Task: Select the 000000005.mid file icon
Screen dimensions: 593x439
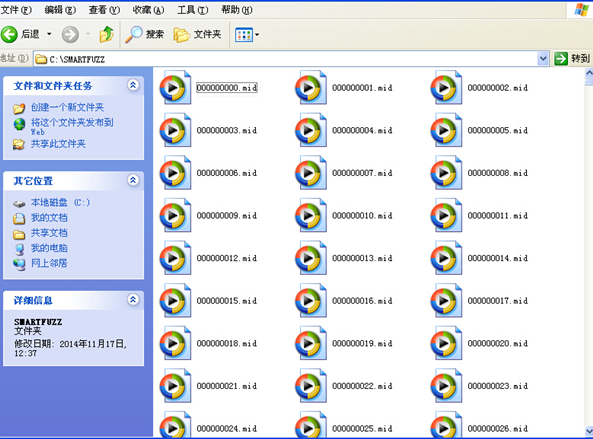Action: (x=446, y=130)
